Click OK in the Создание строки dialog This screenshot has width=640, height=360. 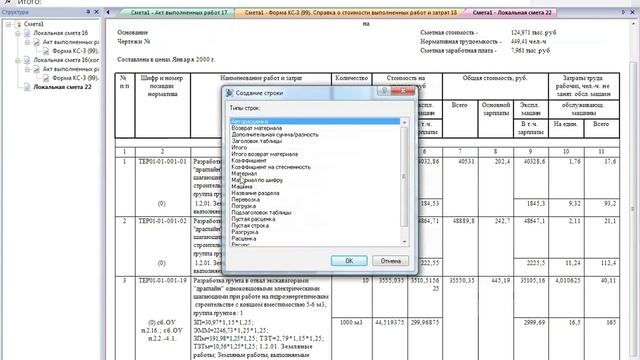pos(349,260)
